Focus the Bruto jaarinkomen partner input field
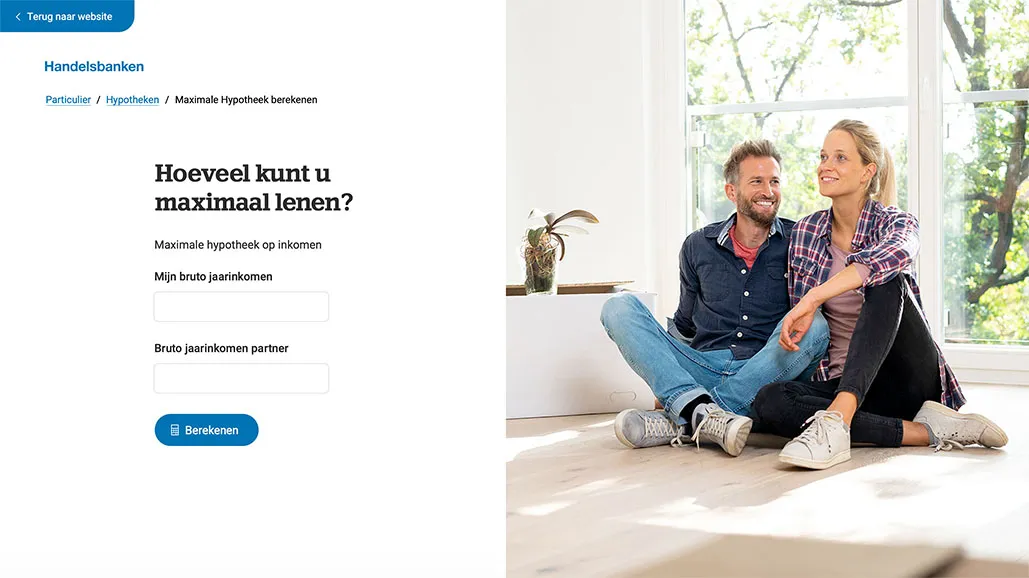This screenshot has height=578, width=1029. 242,379
